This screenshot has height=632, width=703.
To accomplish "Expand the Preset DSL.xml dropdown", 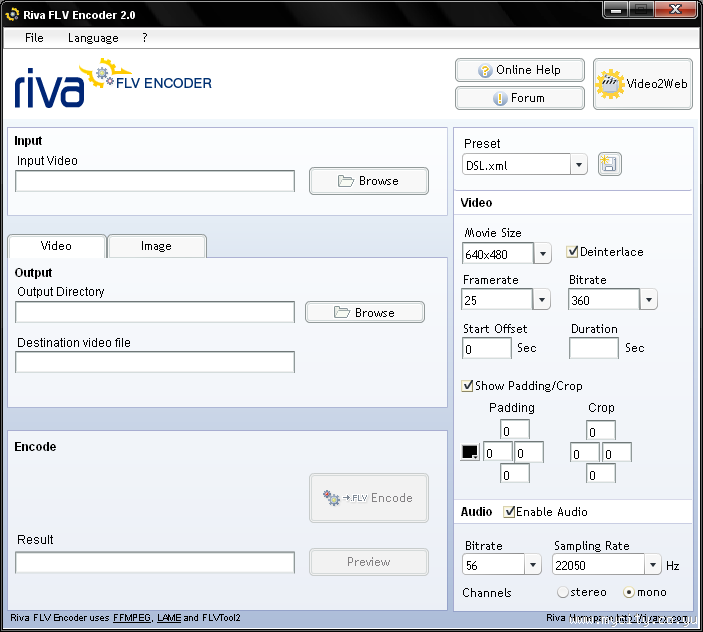I will pyautogui.click(x=578, y=164).
